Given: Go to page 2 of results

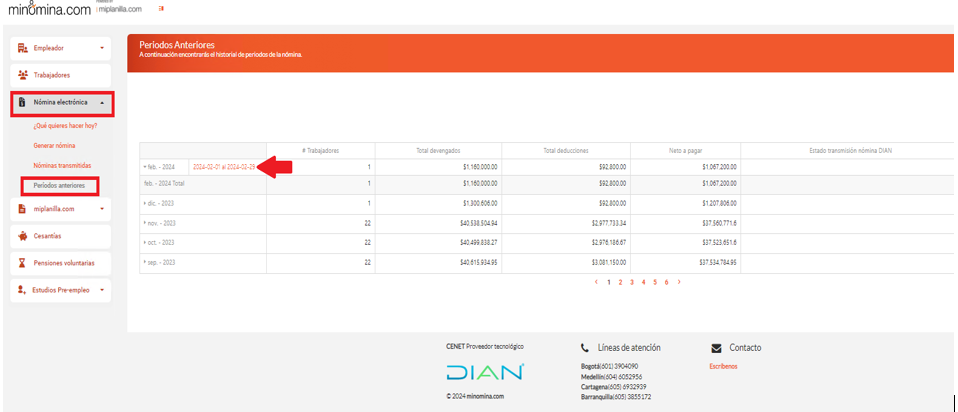Looking at the screenshot, I should [620, 282].
